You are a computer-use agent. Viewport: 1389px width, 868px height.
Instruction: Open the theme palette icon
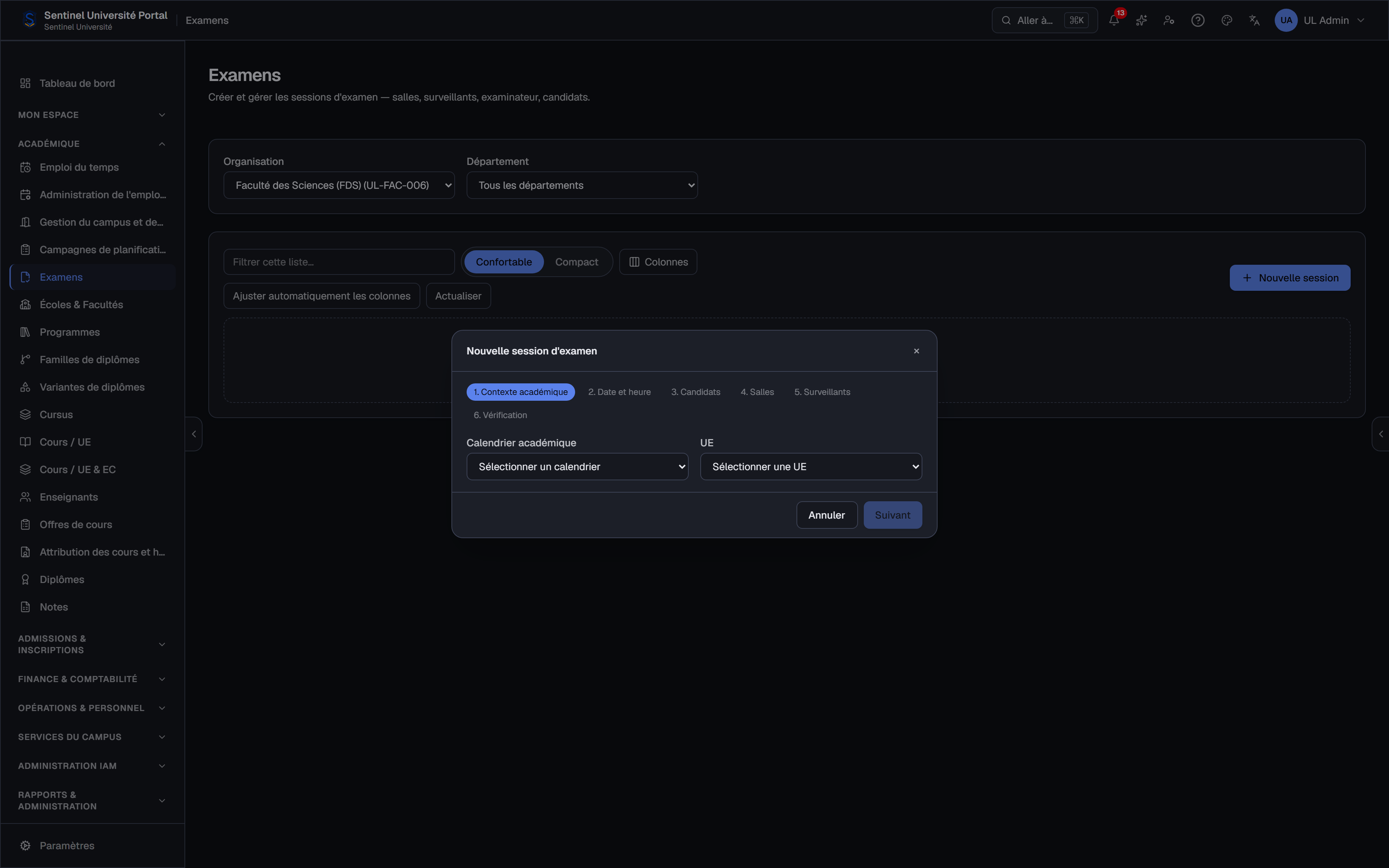point(1227,20)
